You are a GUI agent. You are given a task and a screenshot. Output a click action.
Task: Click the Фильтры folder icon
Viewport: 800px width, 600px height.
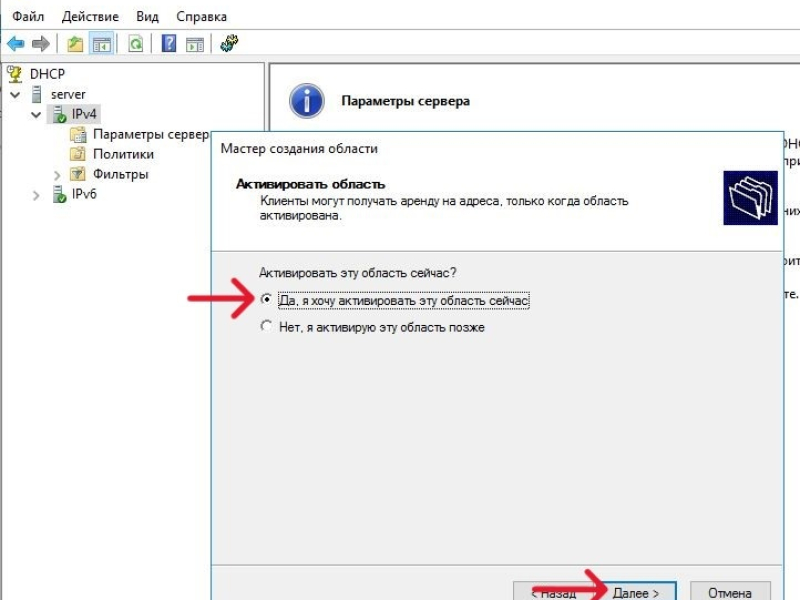[x=78, y=174]
